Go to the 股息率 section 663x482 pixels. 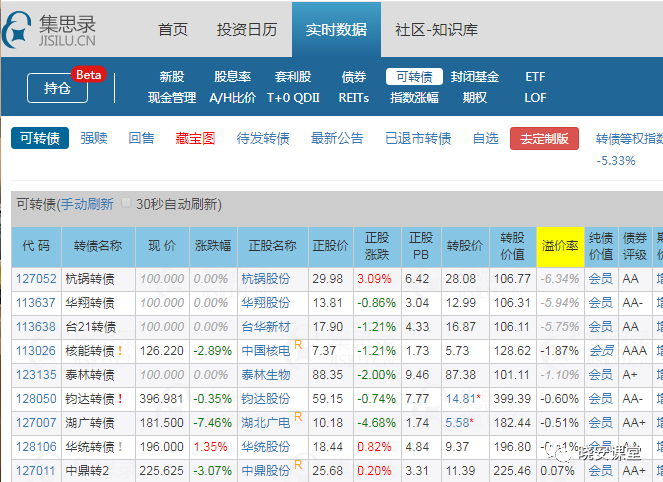point(233,77)
